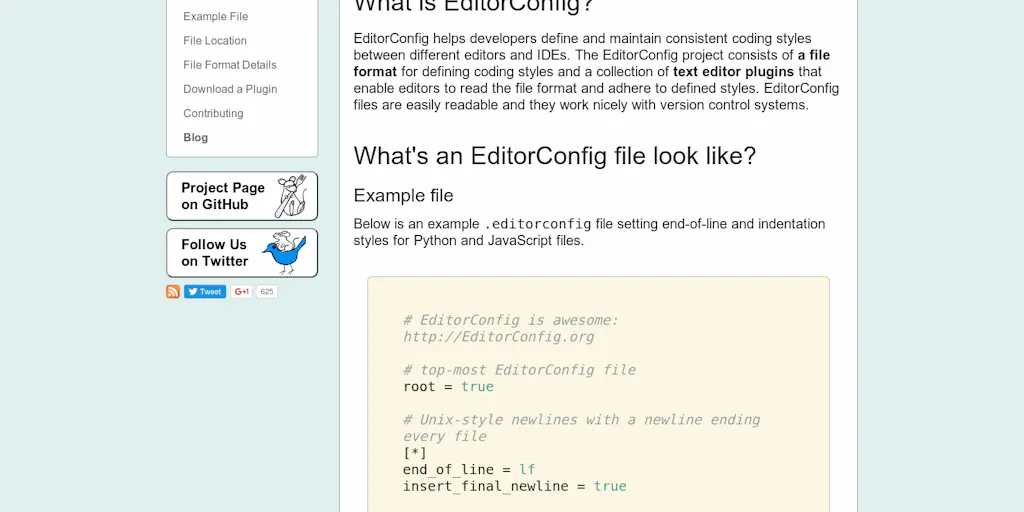1024x512 pixels.
Task: Click the 'root = true' code line
Action: (x=449, y=387)
